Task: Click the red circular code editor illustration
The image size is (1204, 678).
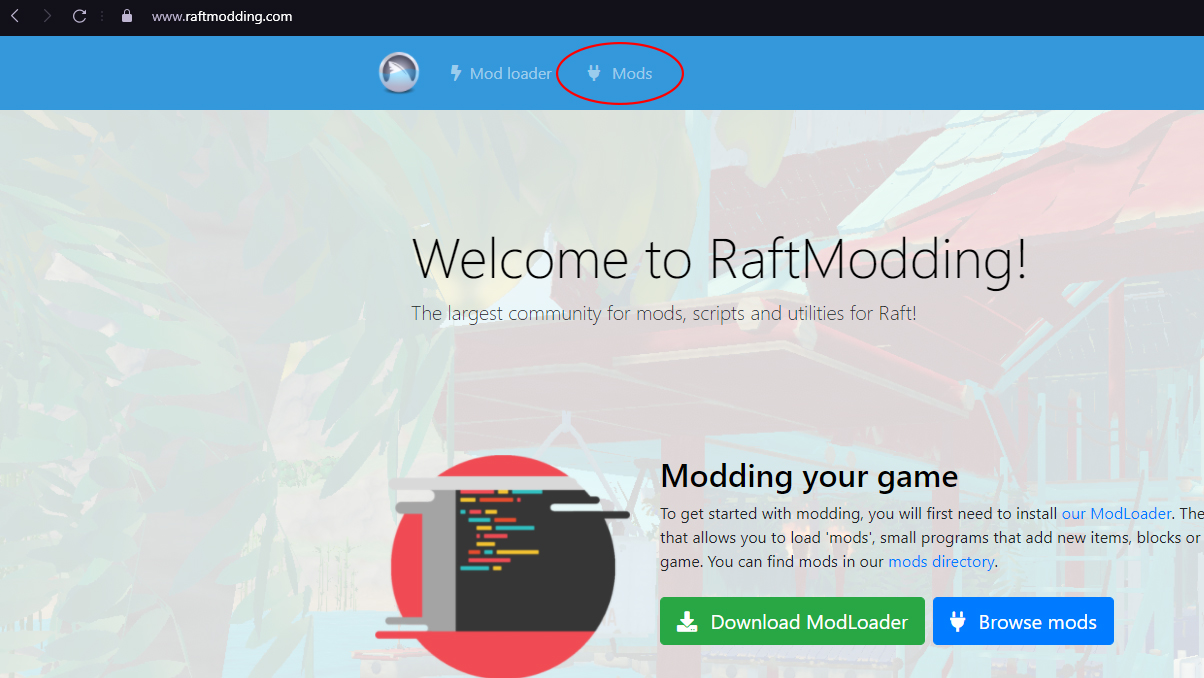Action: click(502, 567)
